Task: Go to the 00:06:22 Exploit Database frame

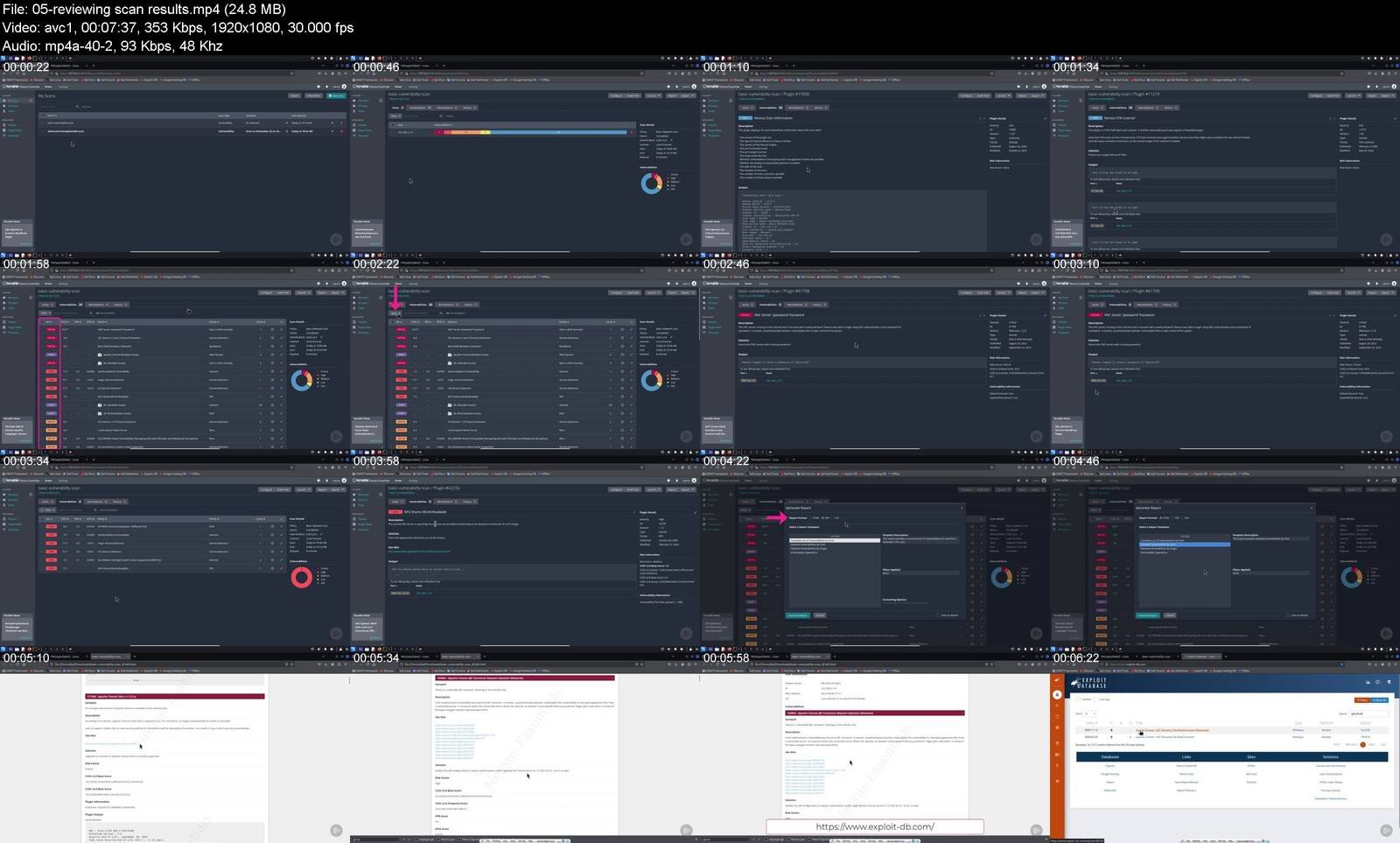Action: coord(1225,747)
